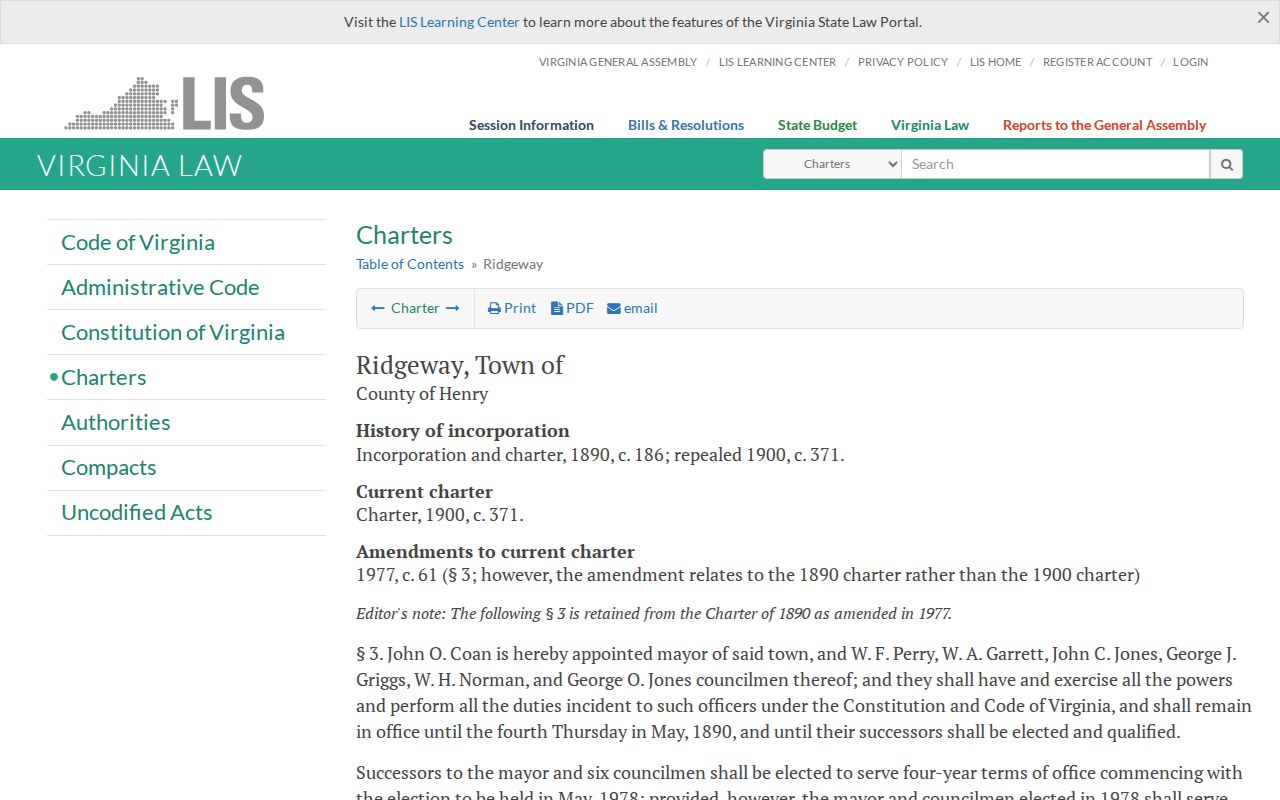The height and width of the screenshot is (800, 1280).
Task: Click 'Amendments to current charter' heading
Action: point(495,552)
